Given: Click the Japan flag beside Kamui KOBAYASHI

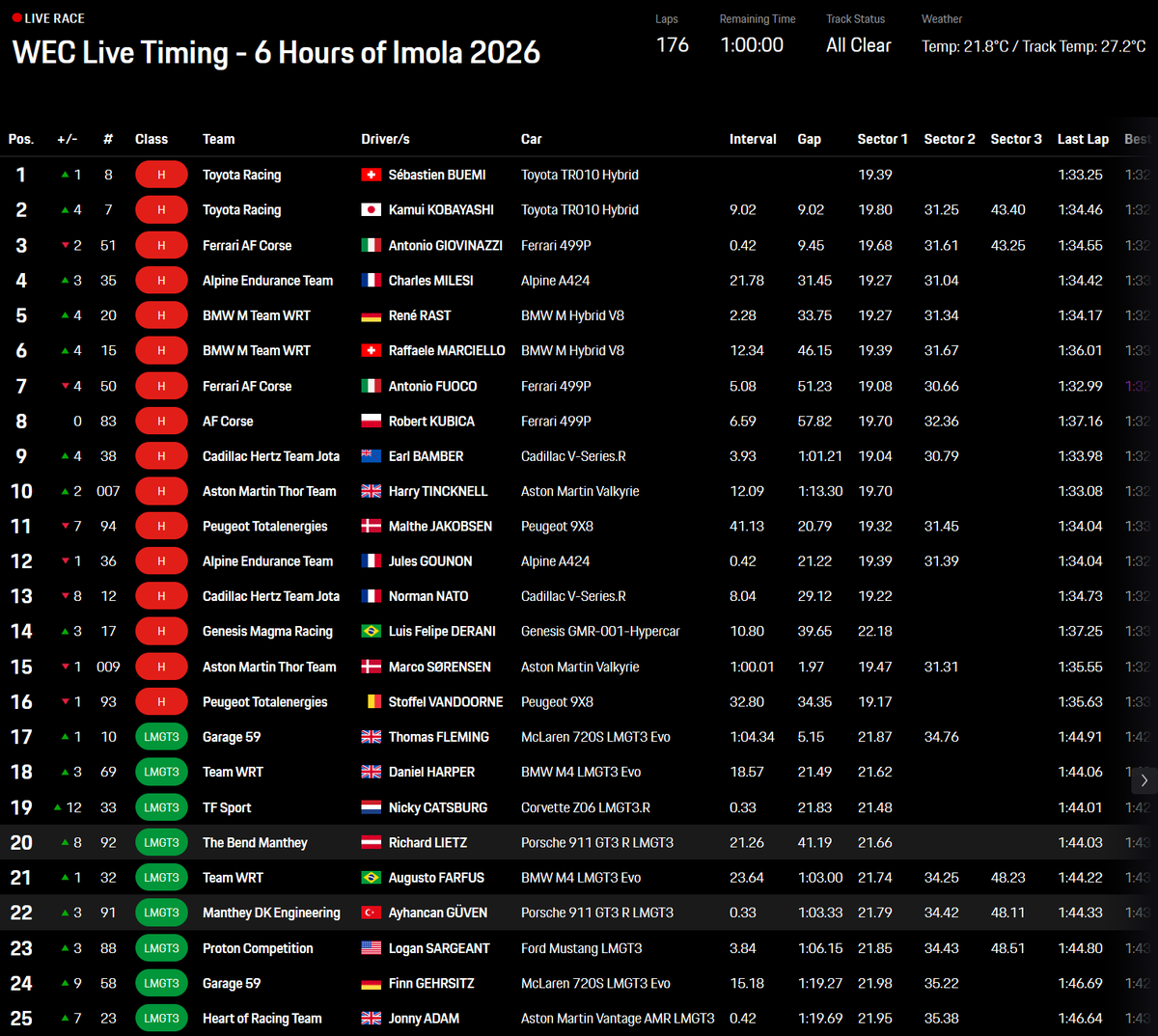Looking at the screenshot, I should (x=371, y=209).
